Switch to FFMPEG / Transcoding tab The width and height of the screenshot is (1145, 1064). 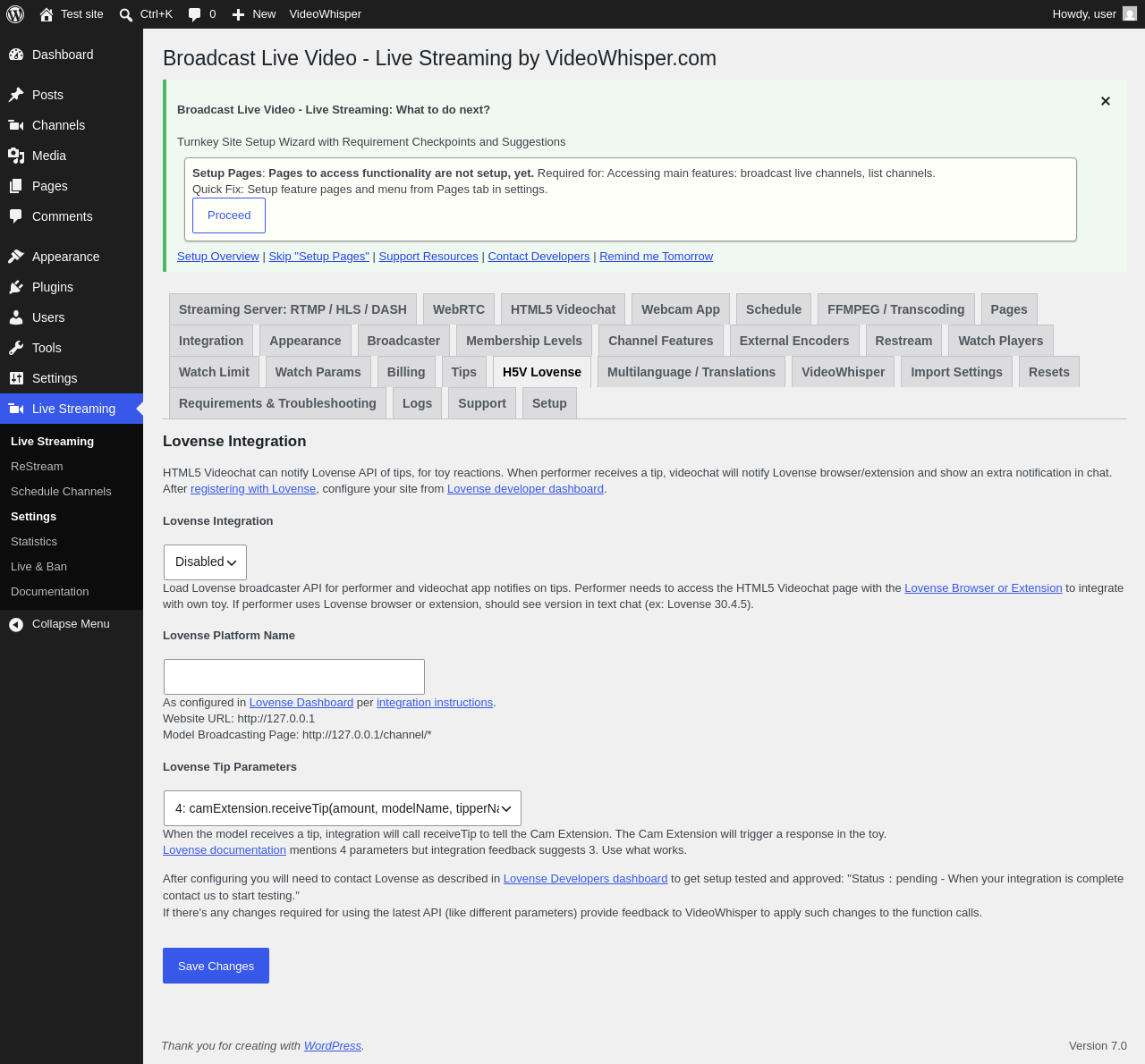[896, 309]
